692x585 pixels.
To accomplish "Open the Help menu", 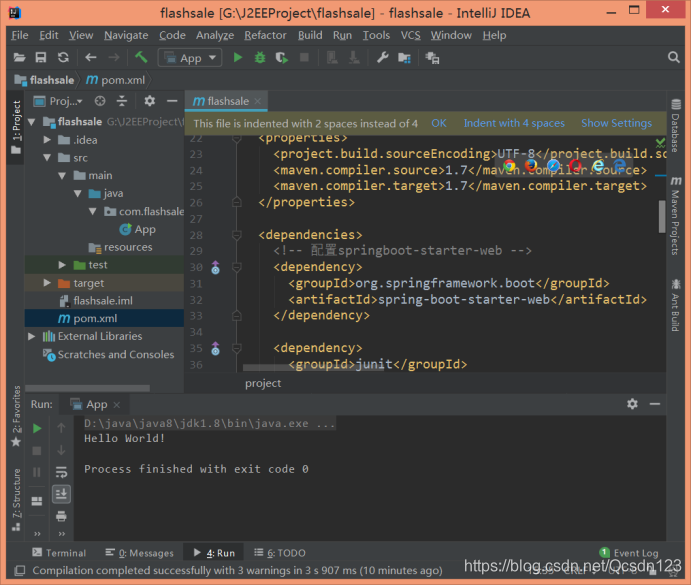I will click(x=494, y=35).
